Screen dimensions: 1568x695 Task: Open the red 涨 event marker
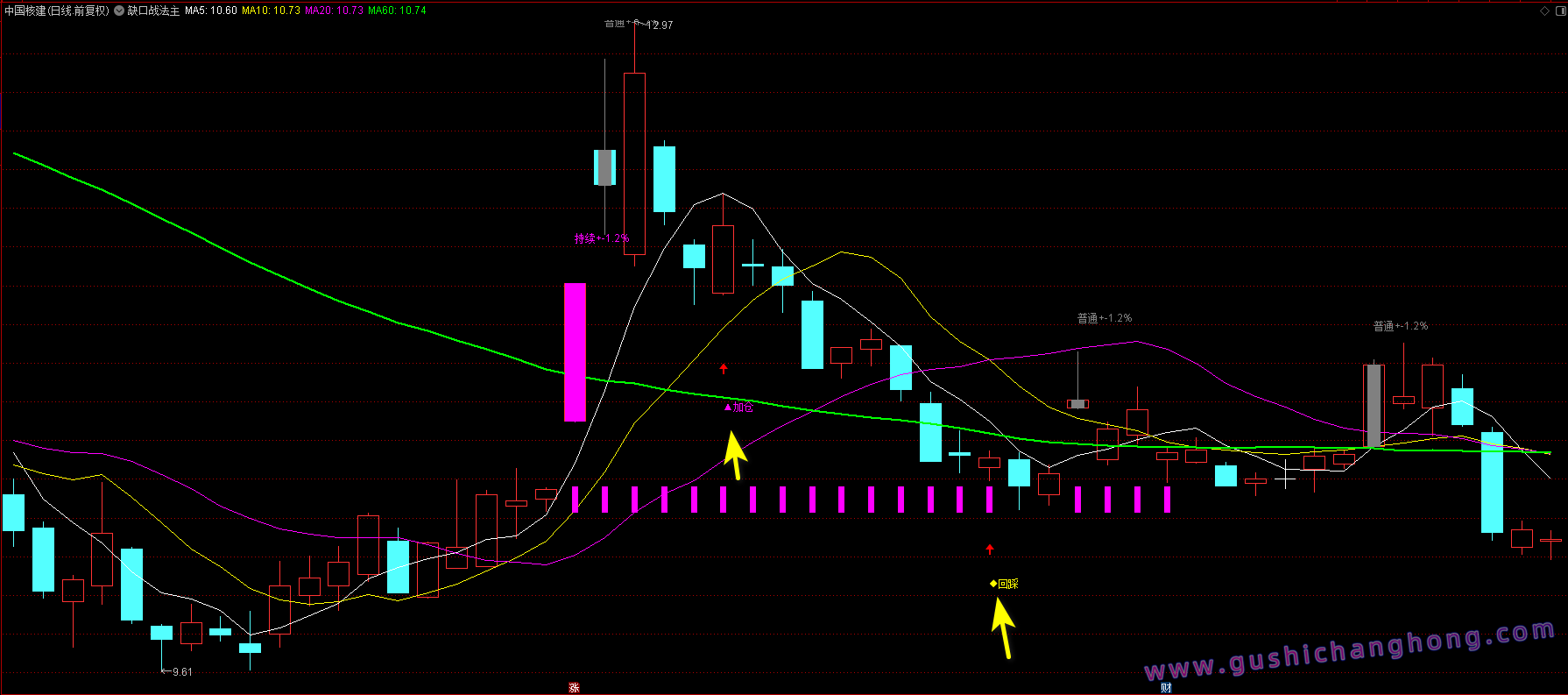(x=574, y=688)
